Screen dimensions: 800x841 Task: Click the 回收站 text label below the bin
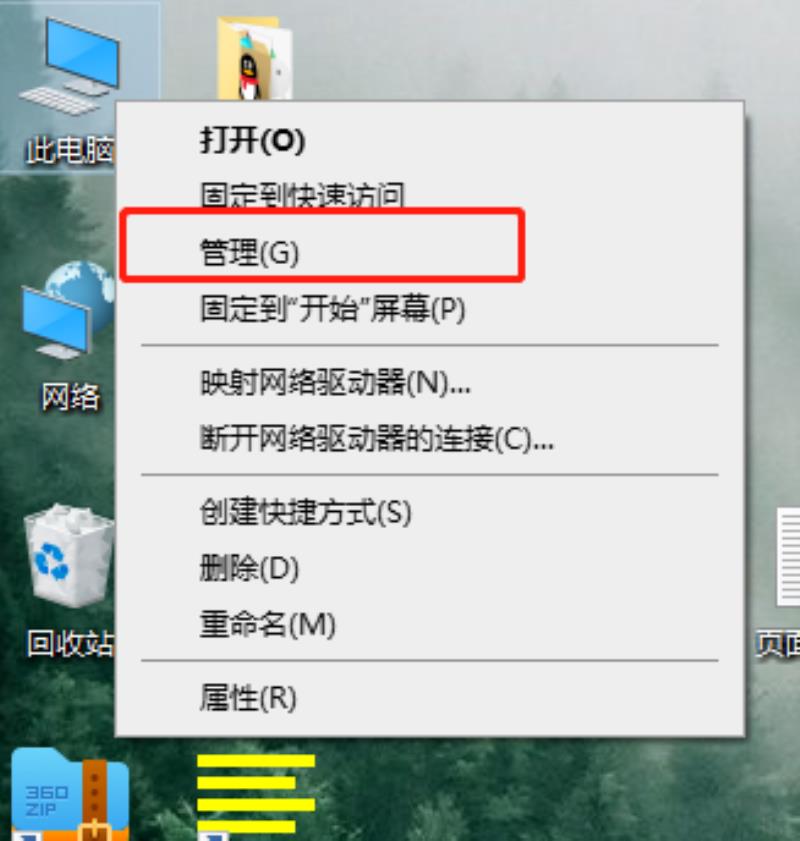[x=71, y=644]
